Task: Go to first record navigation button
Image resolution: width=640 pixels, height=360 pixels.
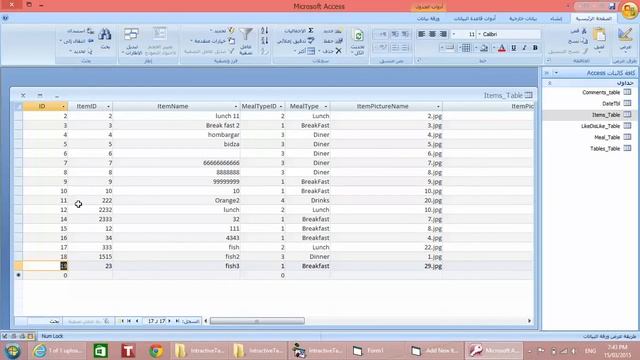Action: (x=178, y=321)
